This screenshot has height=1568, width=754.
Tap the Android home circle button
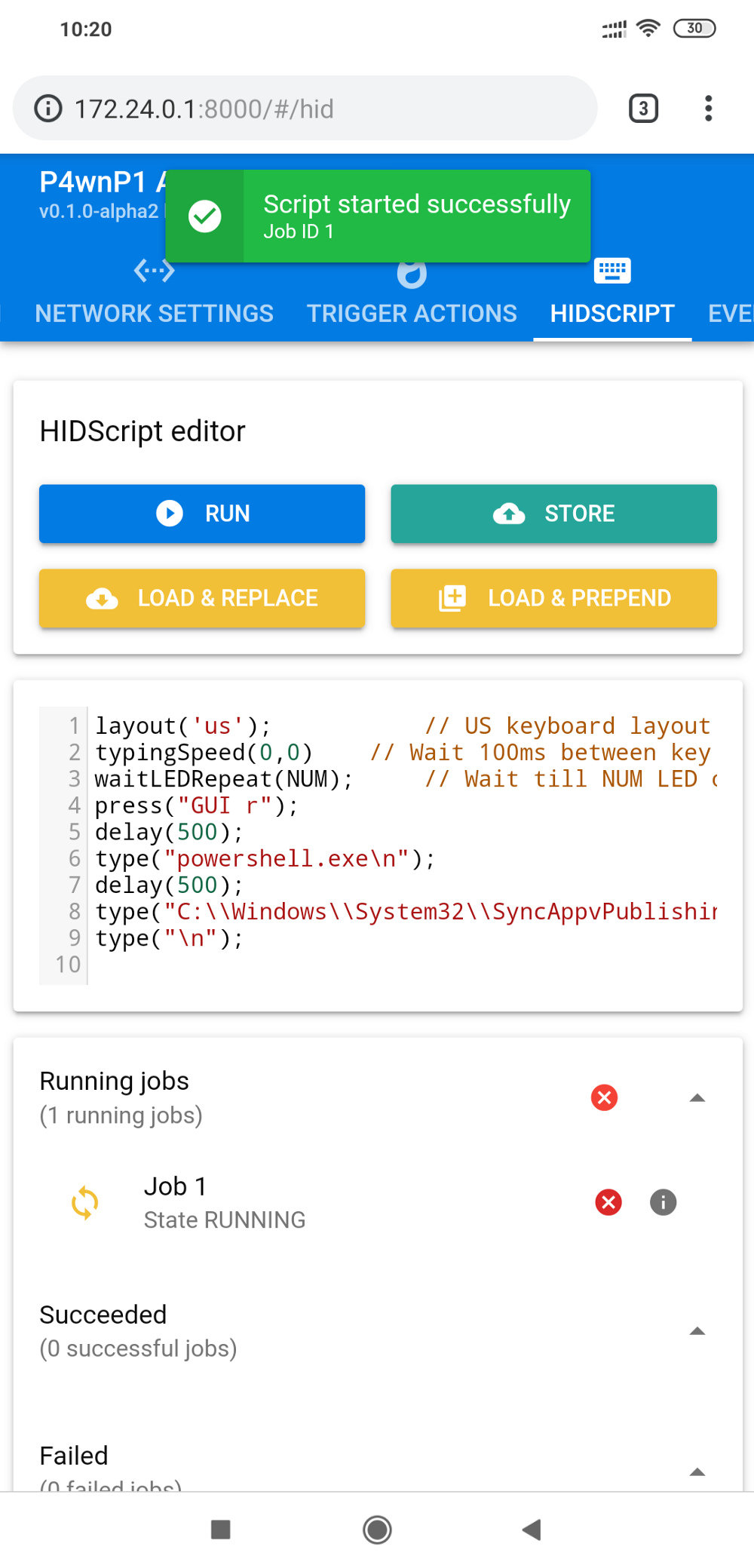click(x=377, y=1530)
